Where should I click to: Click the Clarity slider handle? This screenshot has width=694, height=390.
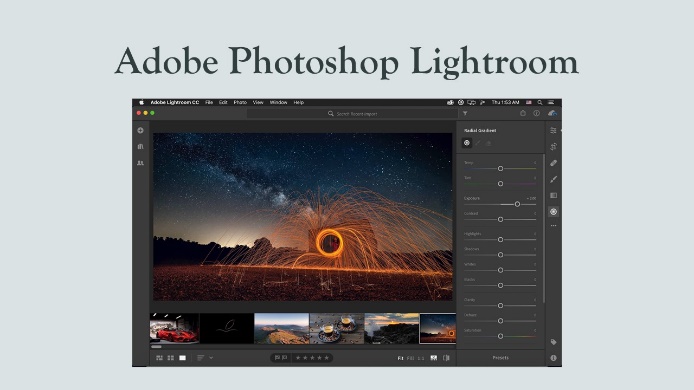click(x=500, y=305)
